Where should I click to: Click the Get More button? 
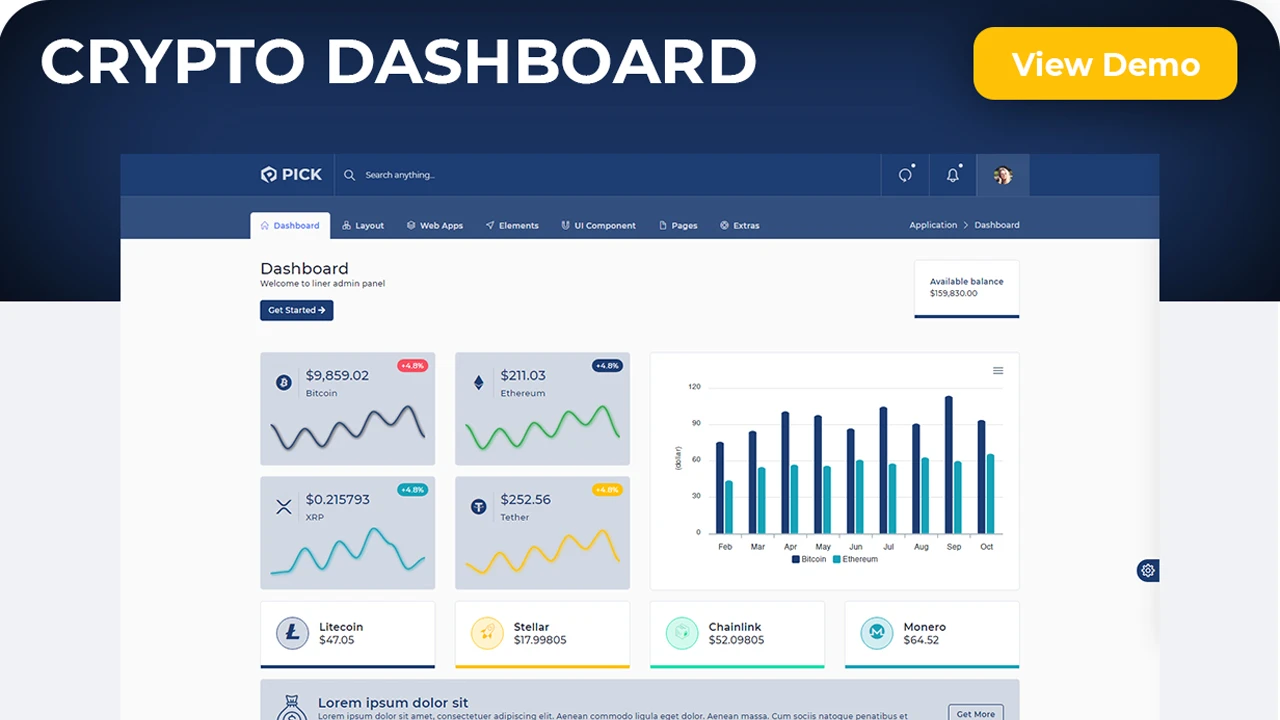click(x=976, y=713)
